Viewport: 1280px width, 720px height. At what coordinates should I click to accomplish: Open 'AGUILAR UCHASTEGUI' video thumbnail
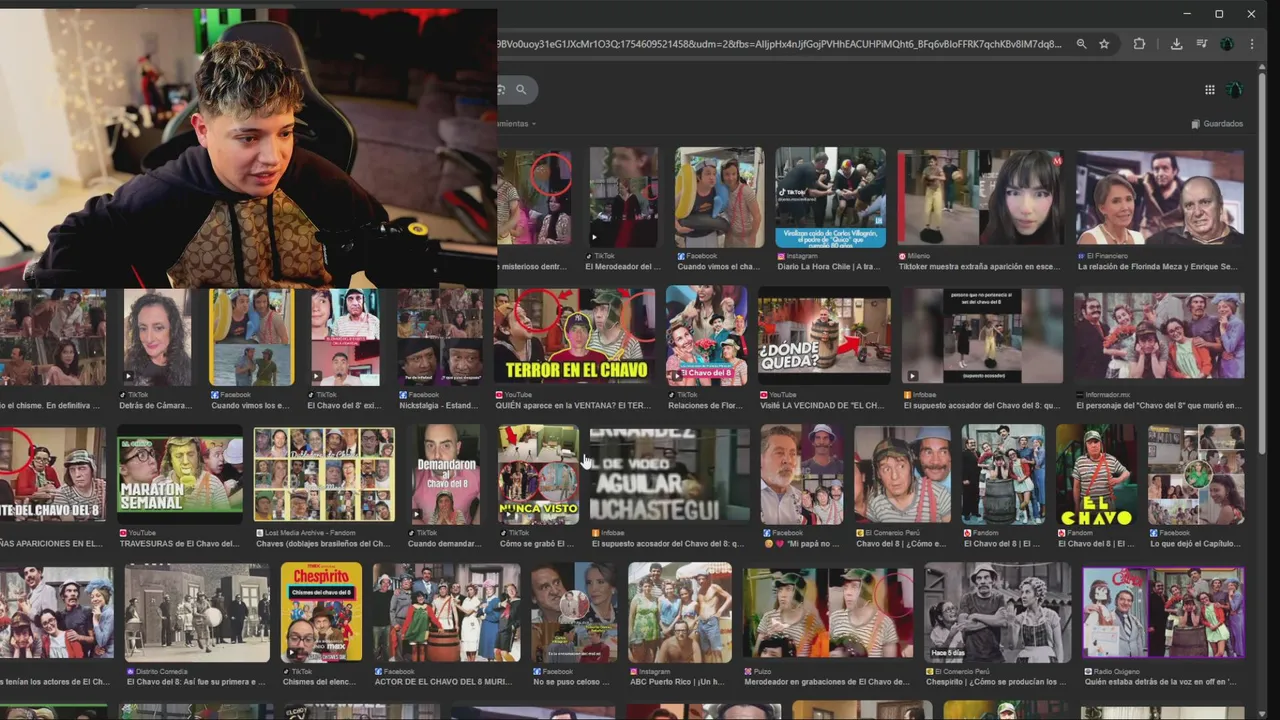(x=670, y=474)
